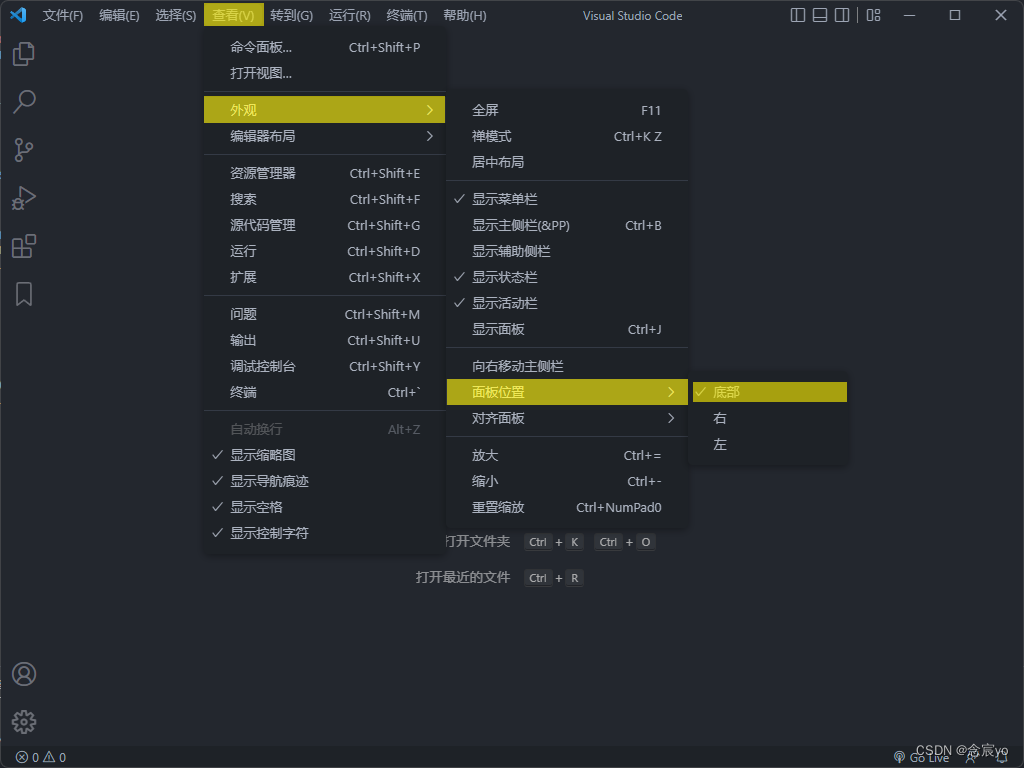This screenshot has width=1024, height=768.
Task: Open the Search icon in activity bar
Action: pyautogui.click(x=24, y=102)
